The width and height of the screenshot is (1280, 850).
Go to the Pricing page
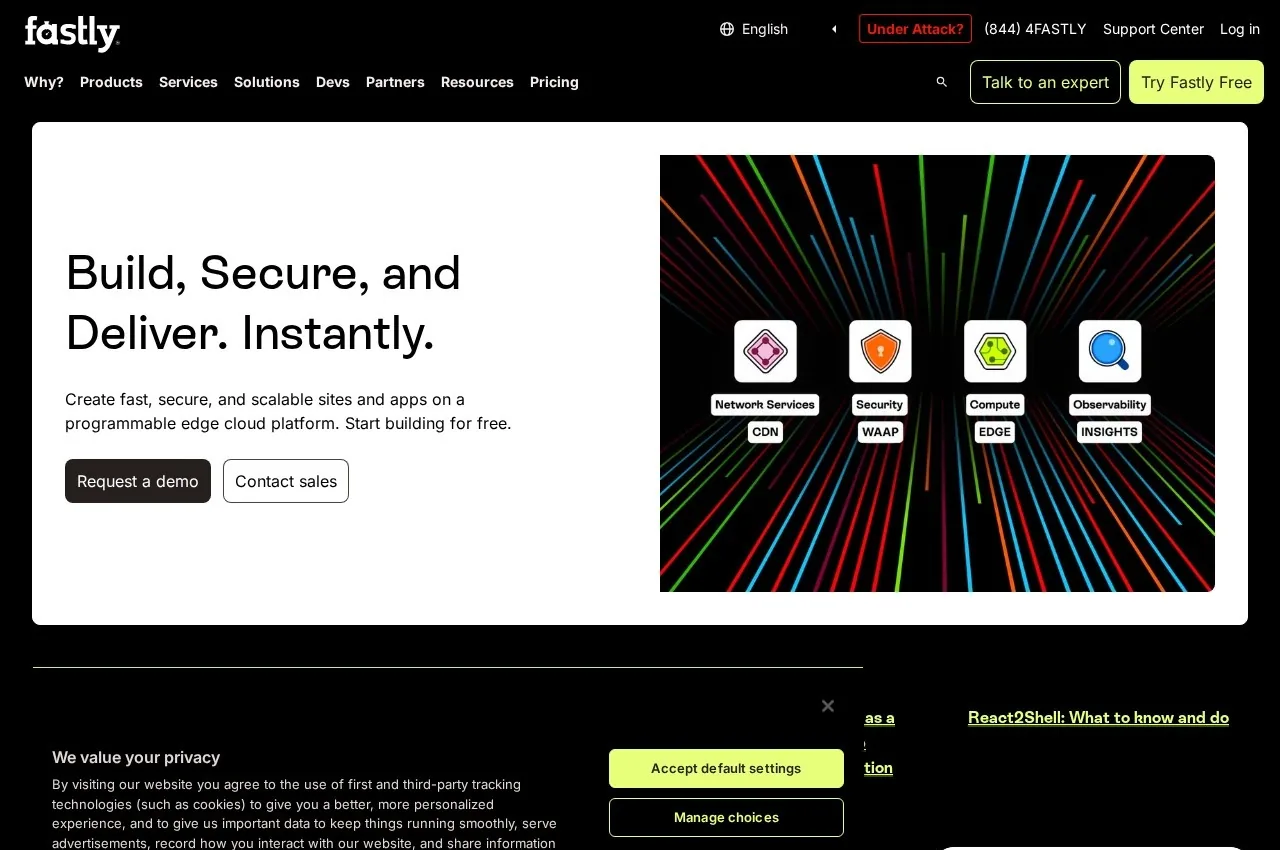pyautogui.click(x=554, y=82)
